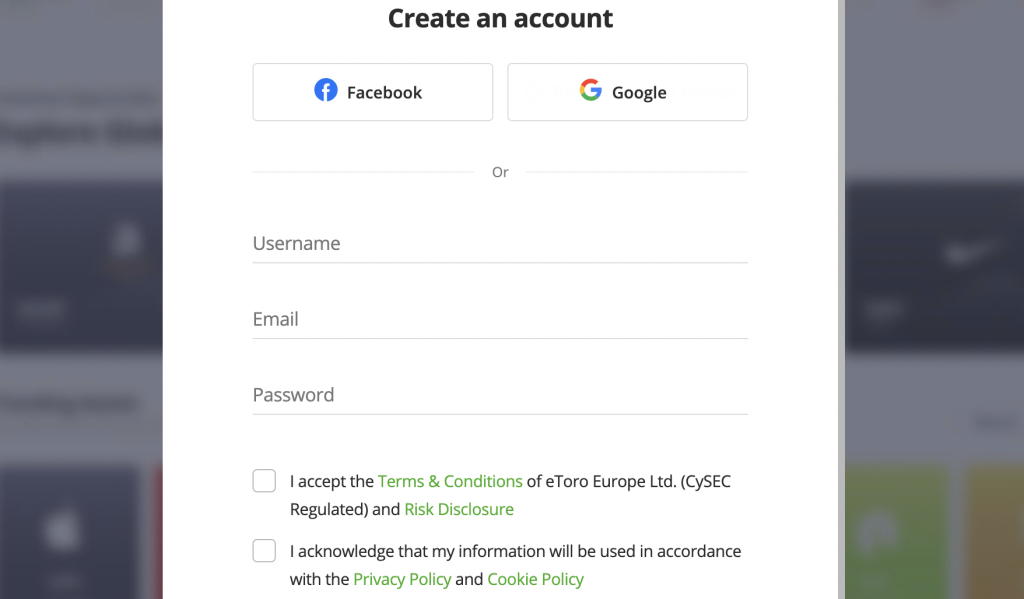Click the Google "G" logo icon
This screenshot has height=599, width=1024.
[589, 90]
